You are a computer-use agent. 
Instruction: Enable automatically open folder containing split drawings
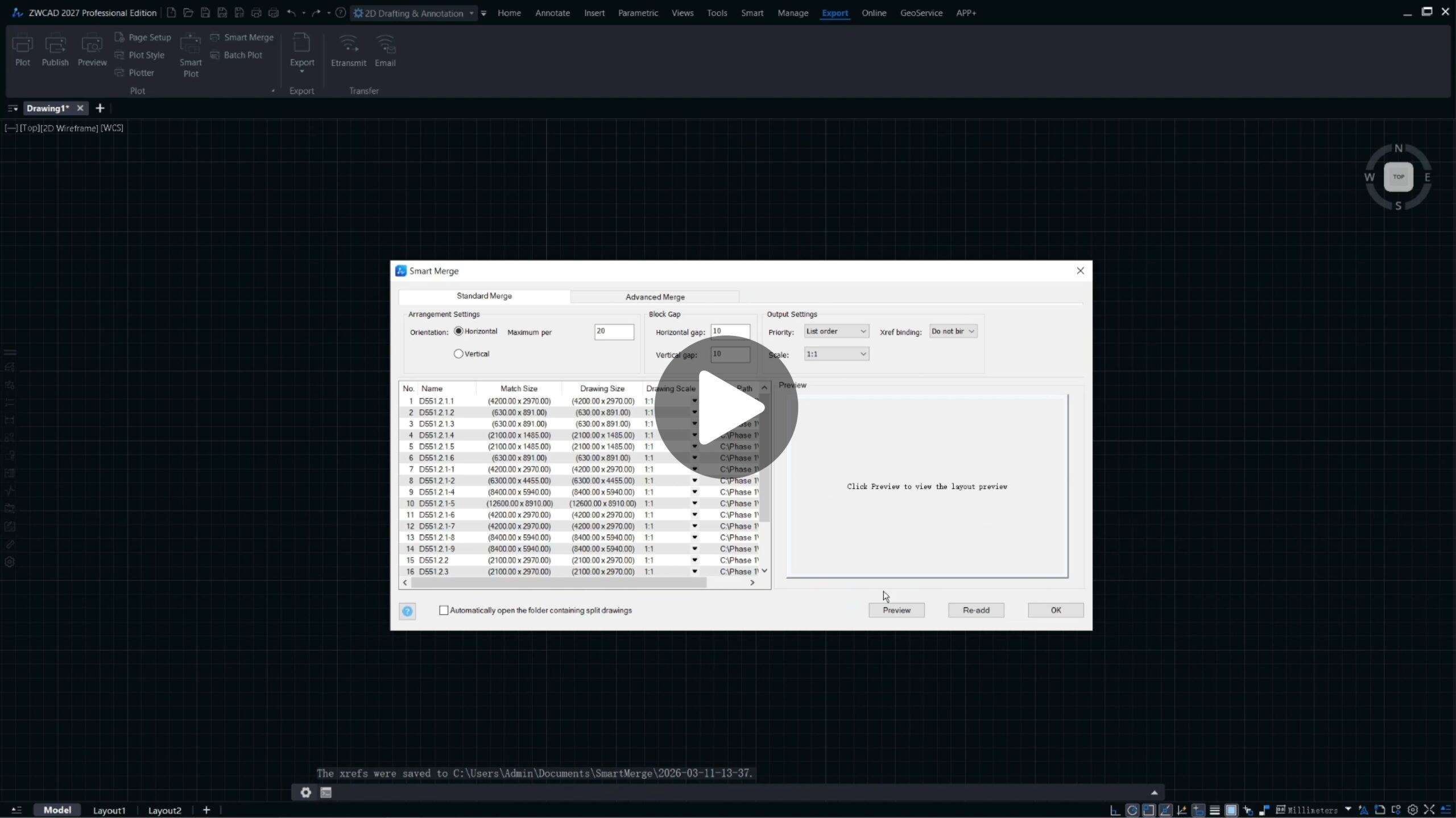pyautogui.click(x=444, y=610)
